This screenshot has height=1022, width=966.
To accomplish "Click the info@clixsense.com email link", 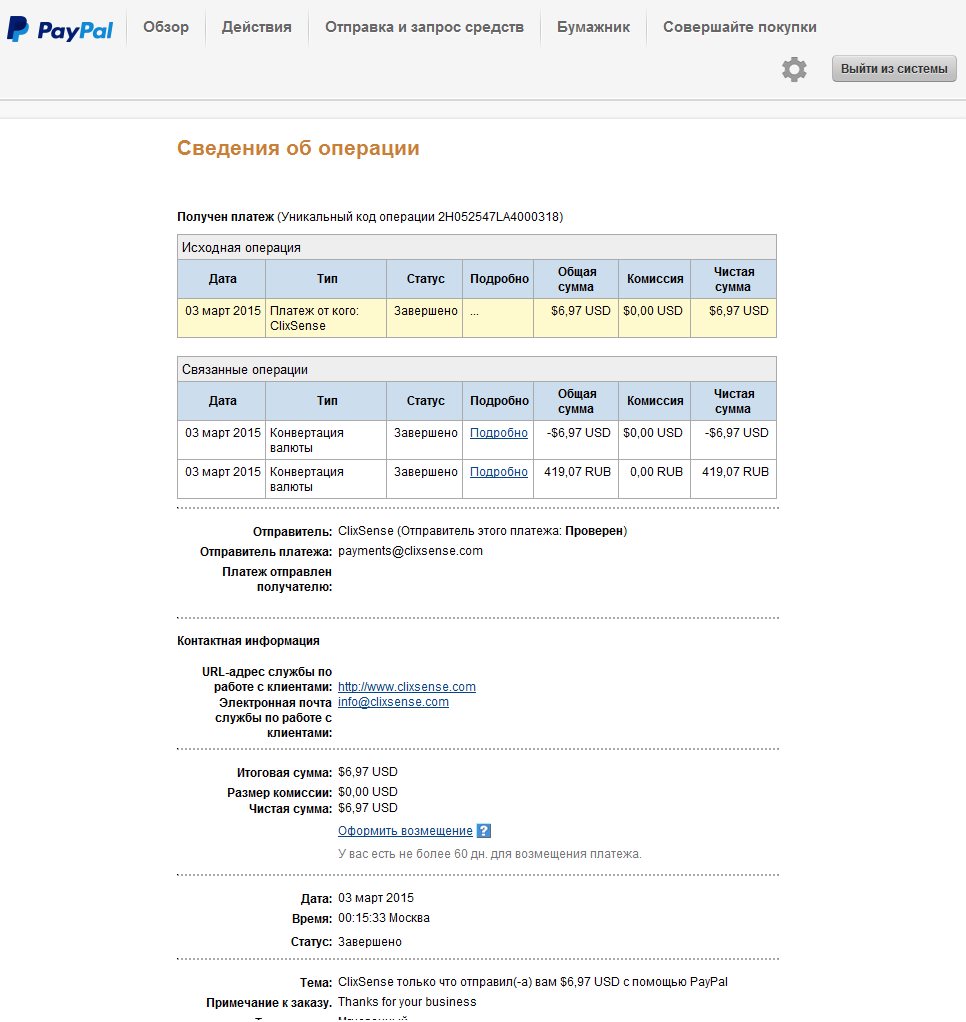I will [393, 702].
